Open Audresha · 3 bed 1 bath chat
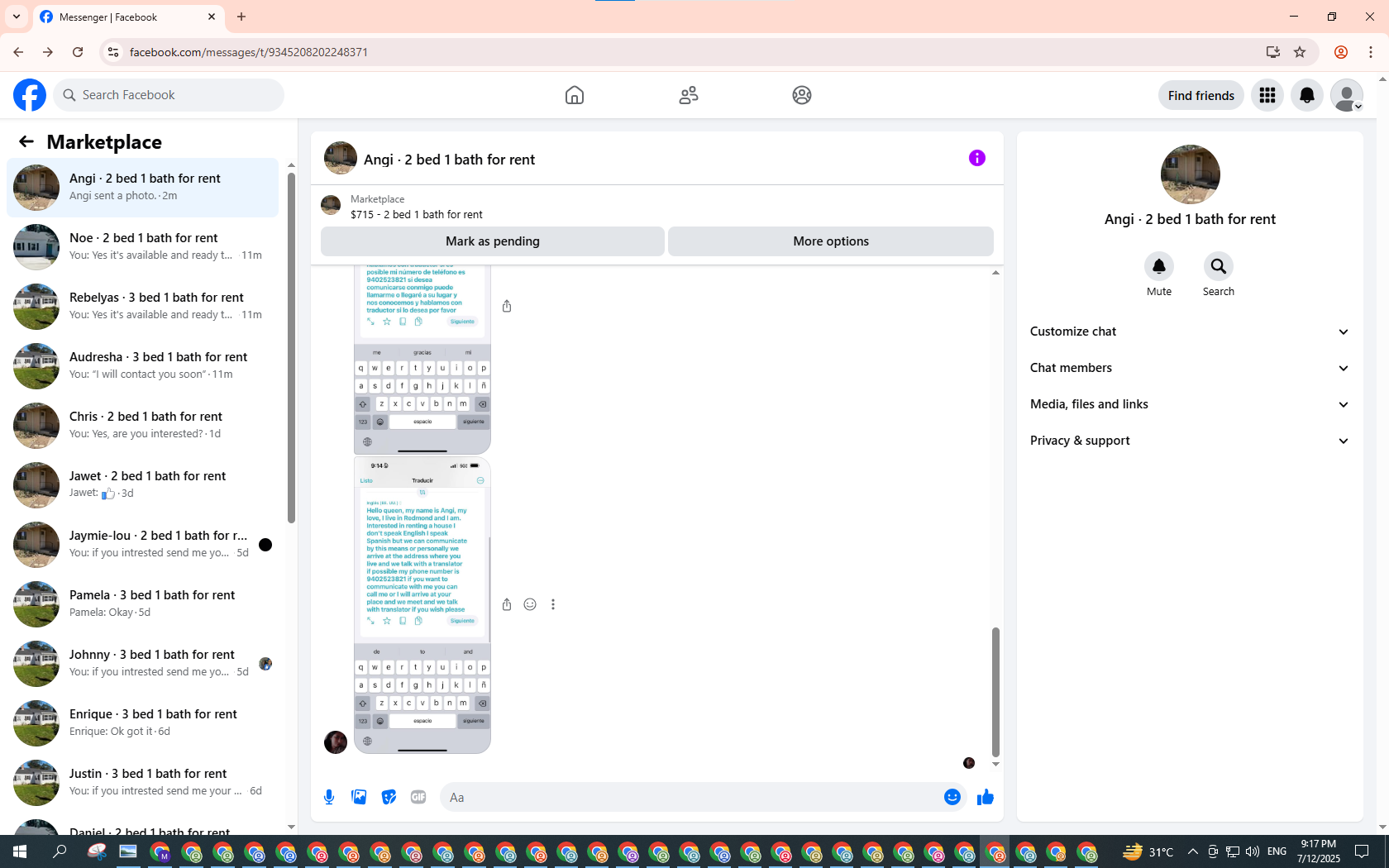Screen dimensions: 1389x868 [142, 366]
